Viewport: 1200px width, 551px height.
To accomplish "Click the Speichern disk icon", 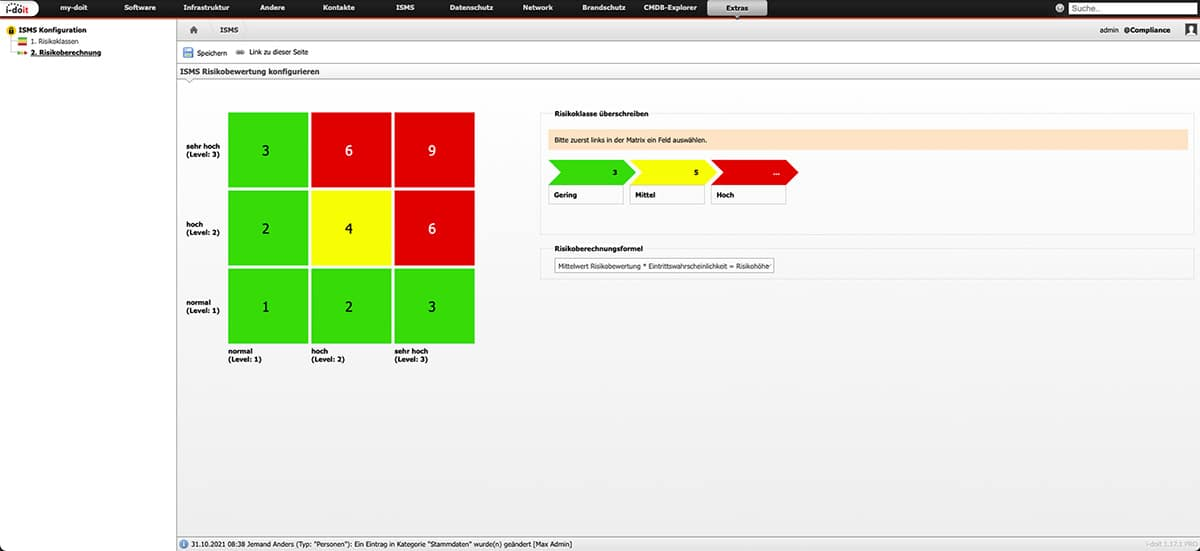I will (188, 52).
